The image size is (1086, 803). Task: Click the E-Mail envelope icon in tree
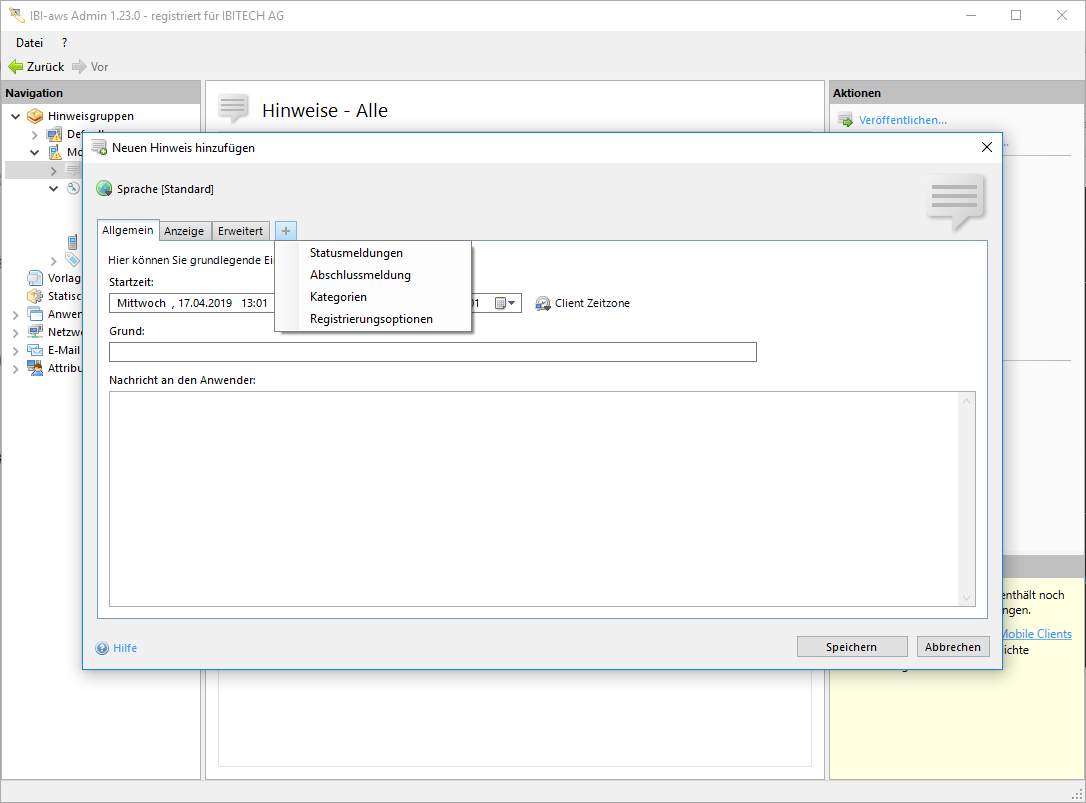(36, 350)
